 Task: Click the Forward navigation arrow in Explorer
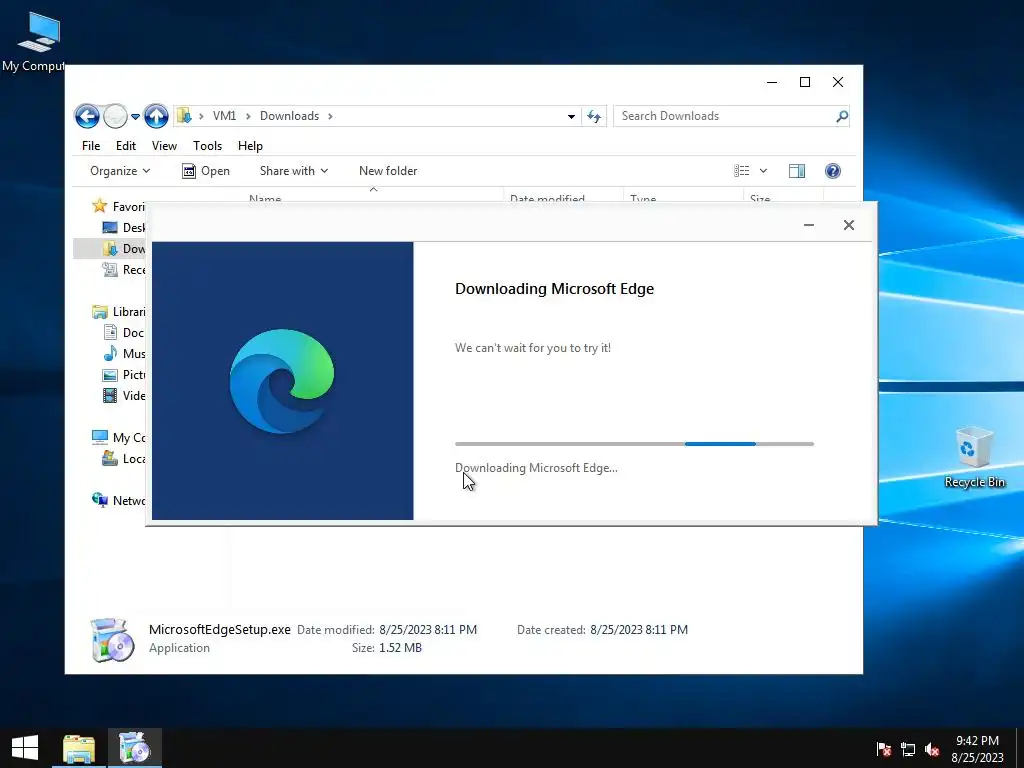tap(116, 116)
